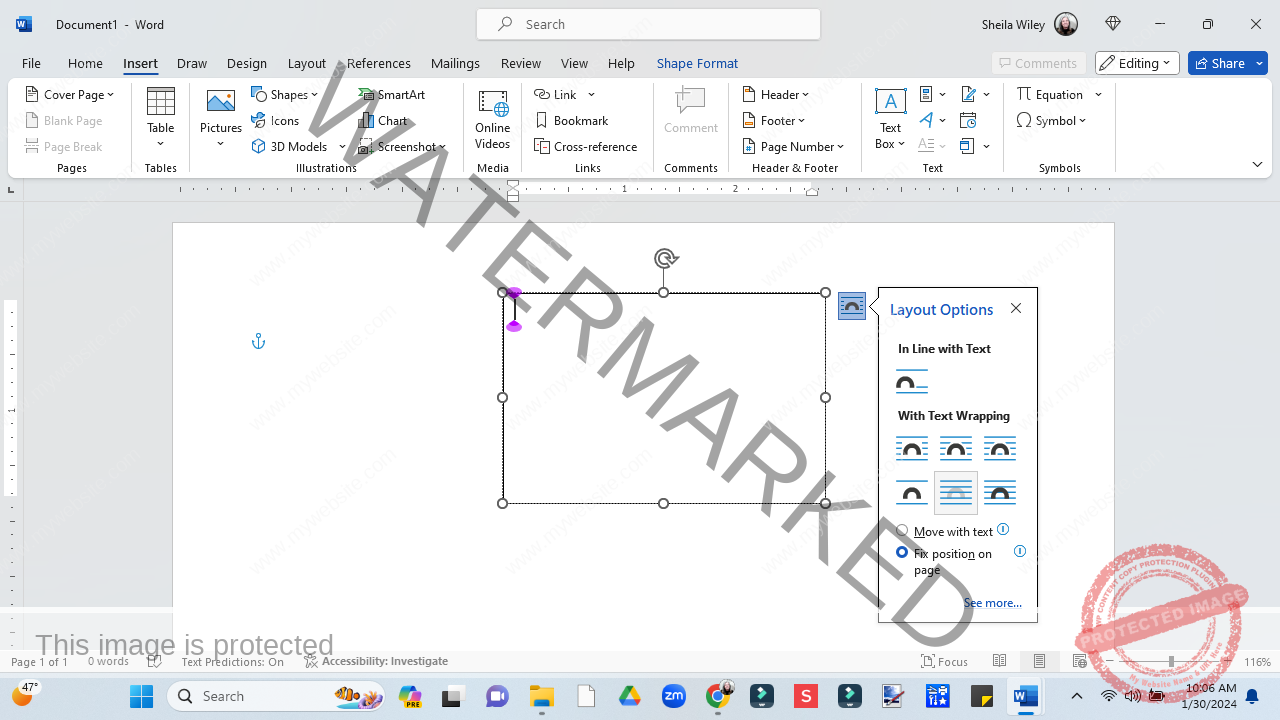Open the Icons gallery
This screenshot has width=1280, height=720.
click(276, 120)
